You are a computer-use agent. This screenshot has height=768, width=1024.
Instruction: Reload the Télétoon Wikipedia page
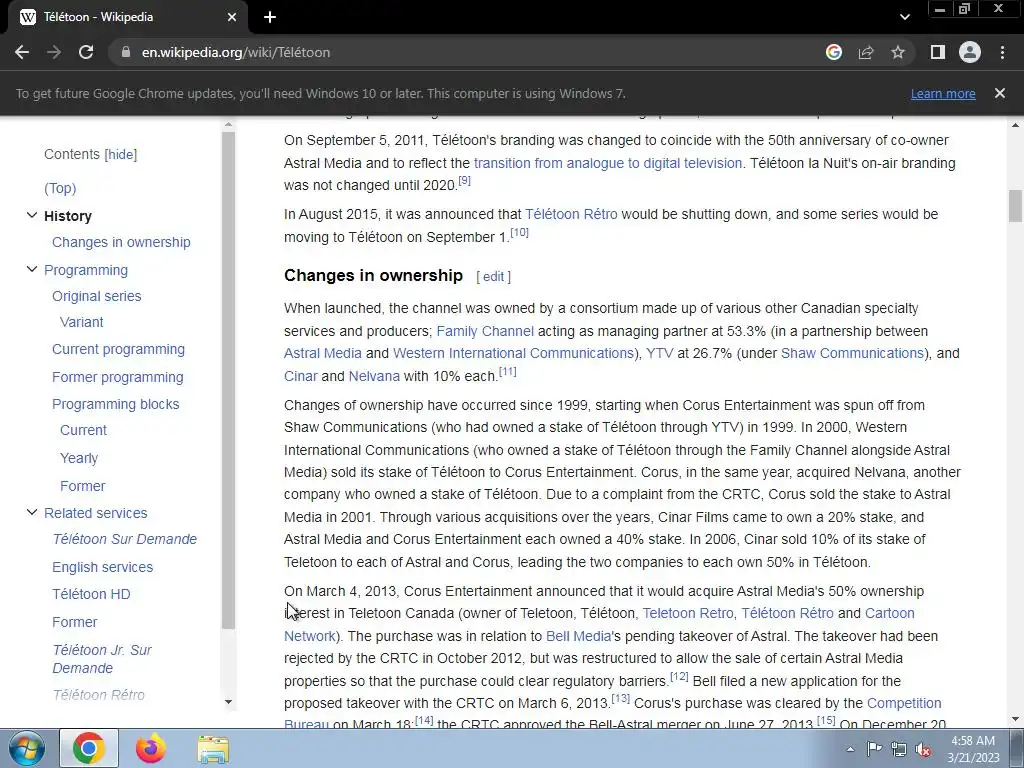[x=86, y=52]
